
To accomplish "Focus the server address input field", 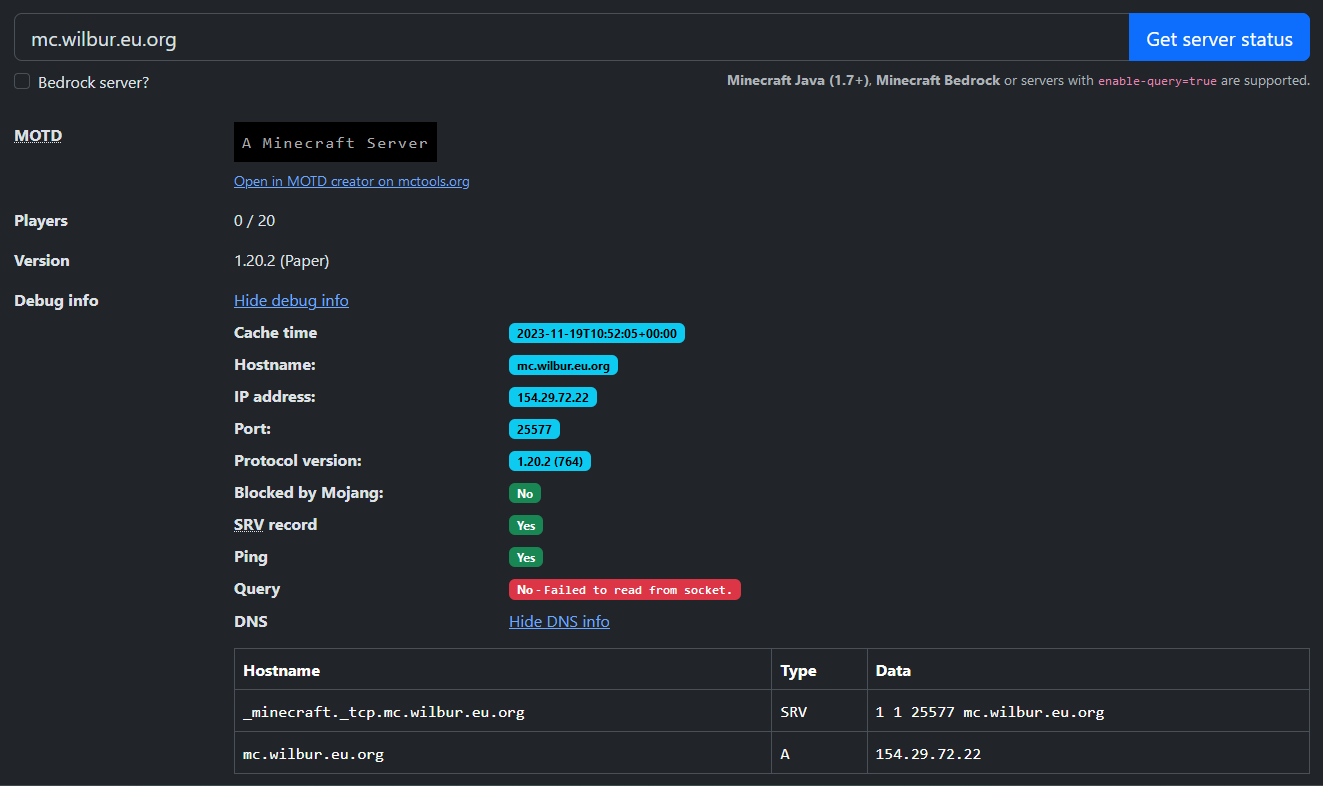I will (570, 39).
